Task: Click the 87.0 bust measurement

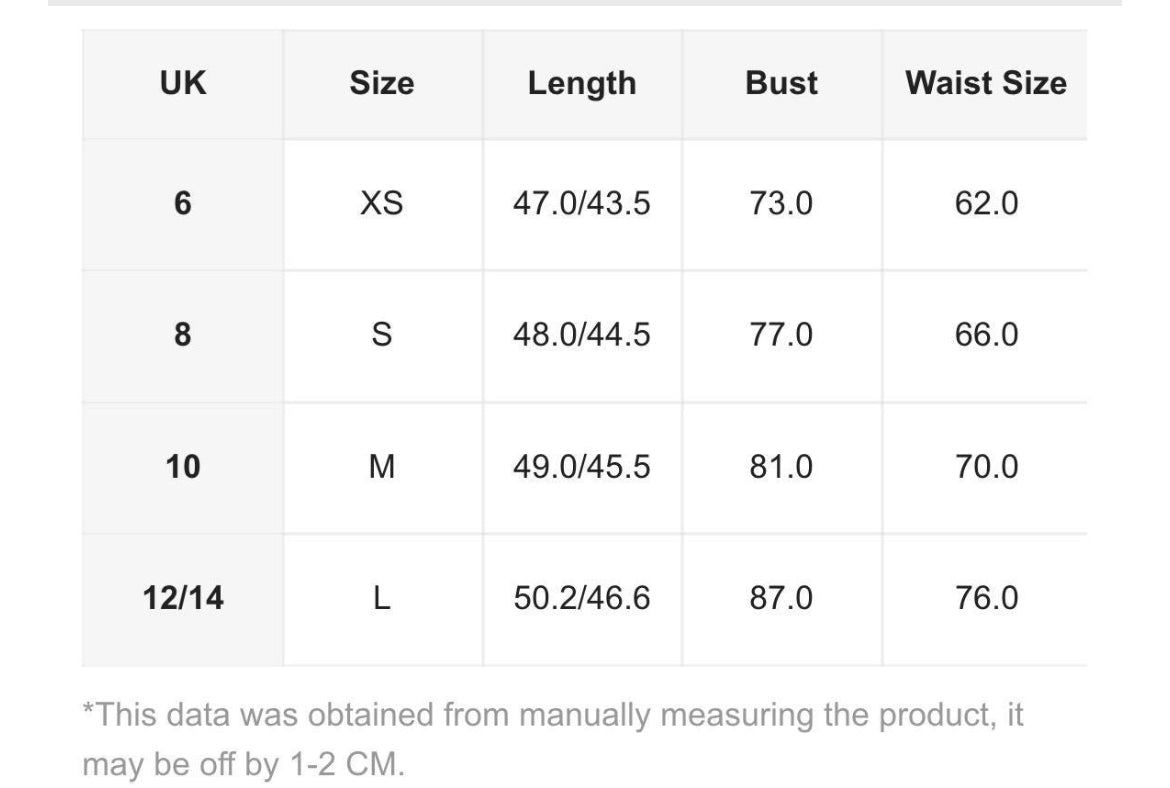Action: click(781, 599)
